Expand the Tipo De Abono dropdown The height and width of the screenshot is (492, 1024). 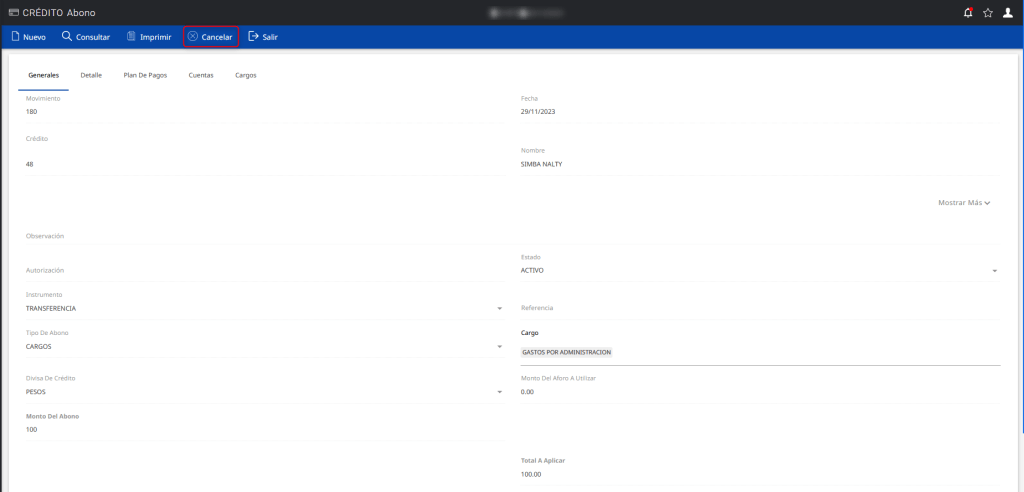(x=499, y=347)
